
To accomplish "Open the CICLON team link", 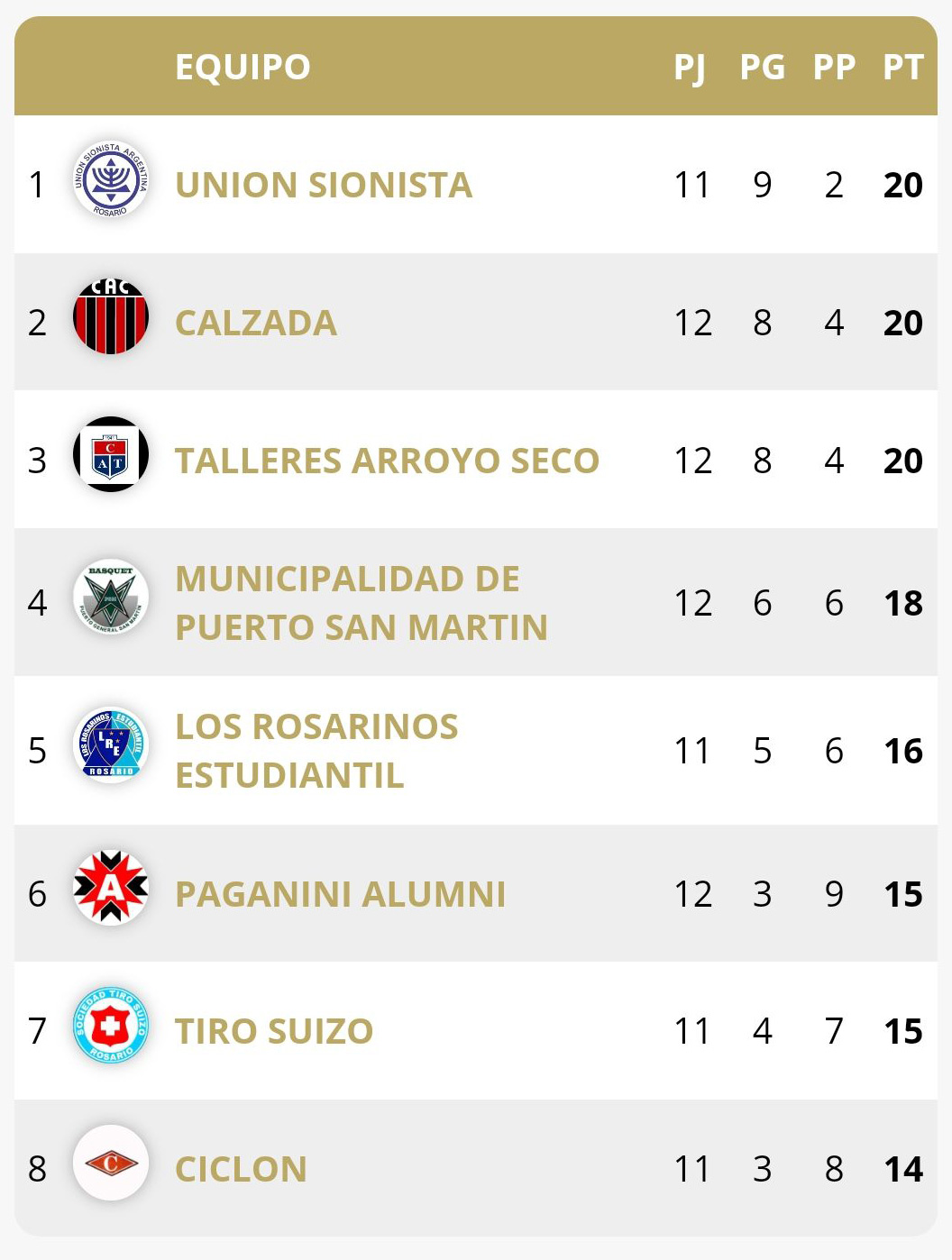I will 241,1169.
